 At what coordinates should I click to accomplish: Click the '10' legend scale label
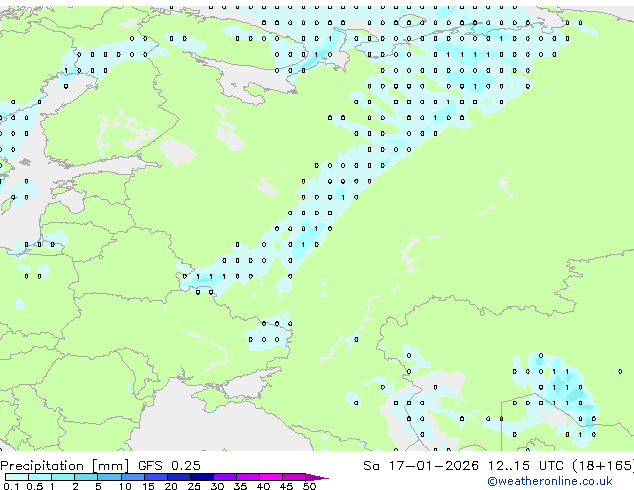(125, 486)
